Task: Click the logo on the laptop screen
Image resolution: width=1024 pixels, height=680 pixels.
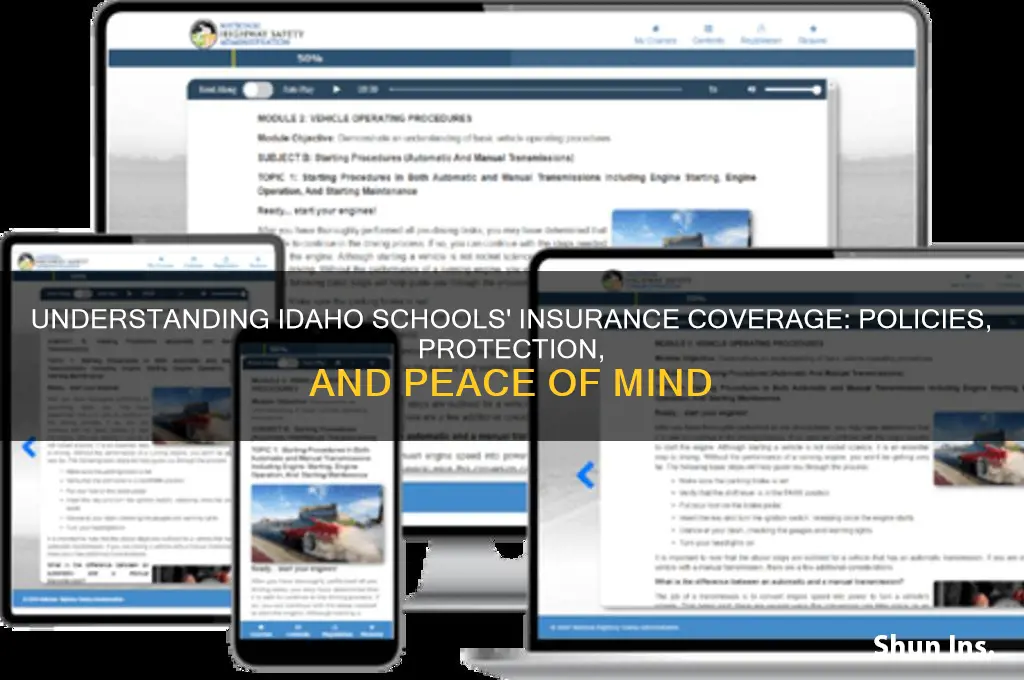Action: click(x=647, y=282)
